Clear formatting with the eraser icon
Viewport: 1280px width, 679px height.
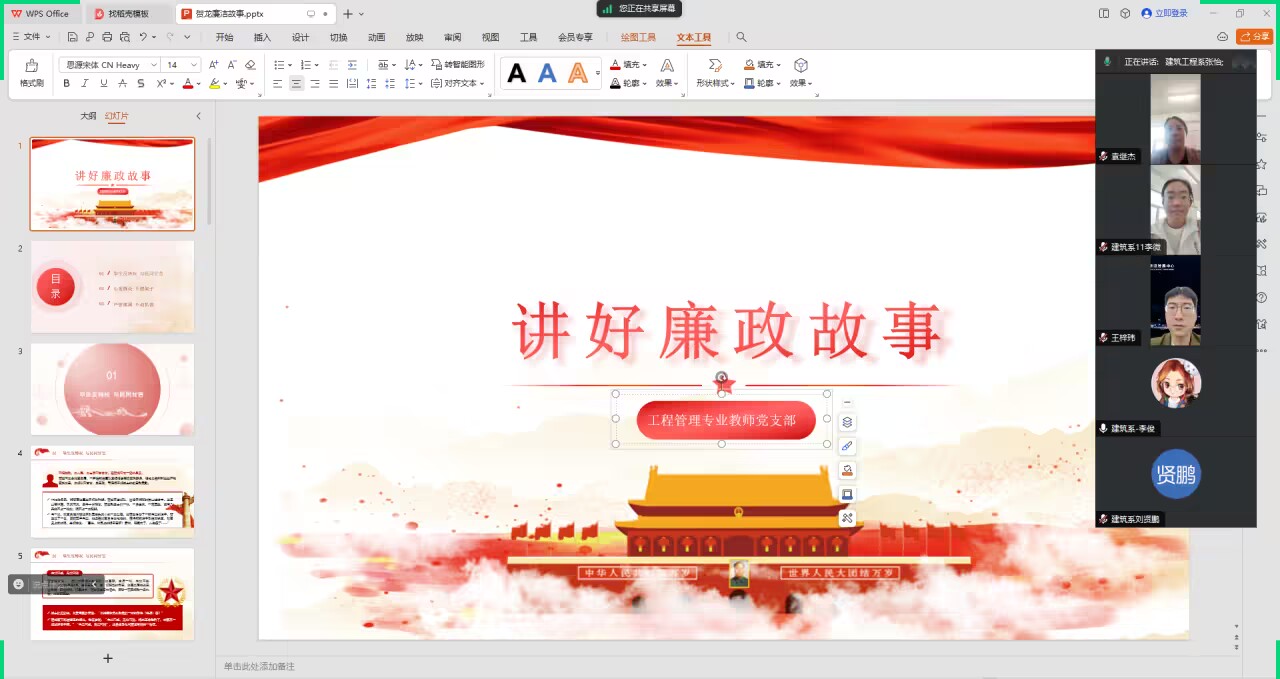(250, 65)
